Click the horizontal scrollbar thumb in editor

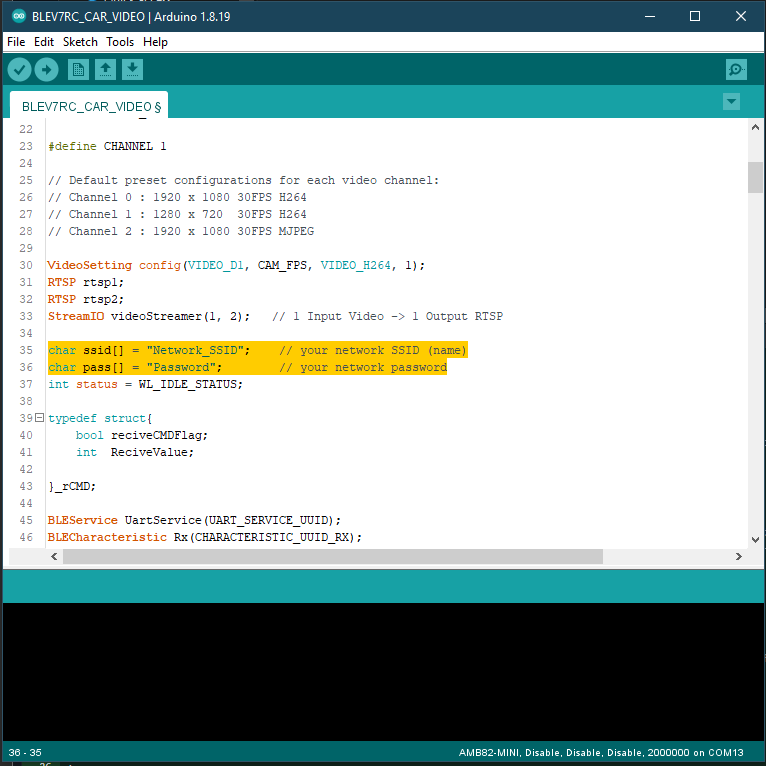(332, 556)
